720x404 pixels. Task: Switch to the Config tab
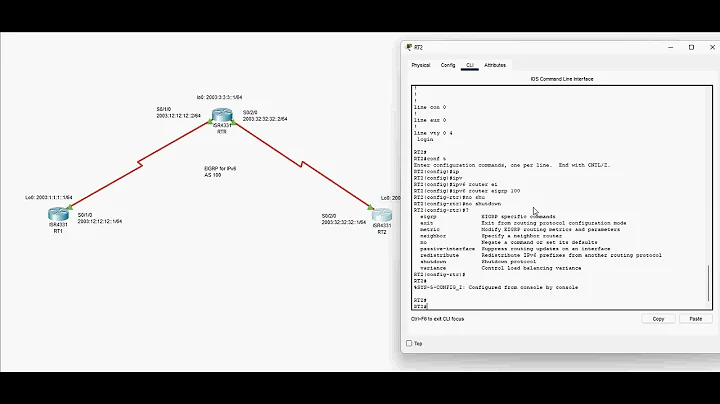click(448, 65)
